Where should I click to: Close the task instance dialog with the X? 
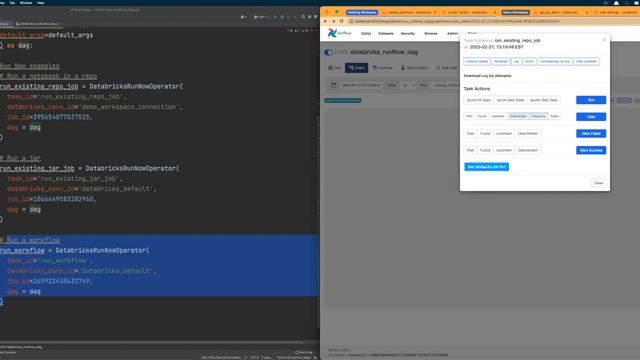coord(604,40)
